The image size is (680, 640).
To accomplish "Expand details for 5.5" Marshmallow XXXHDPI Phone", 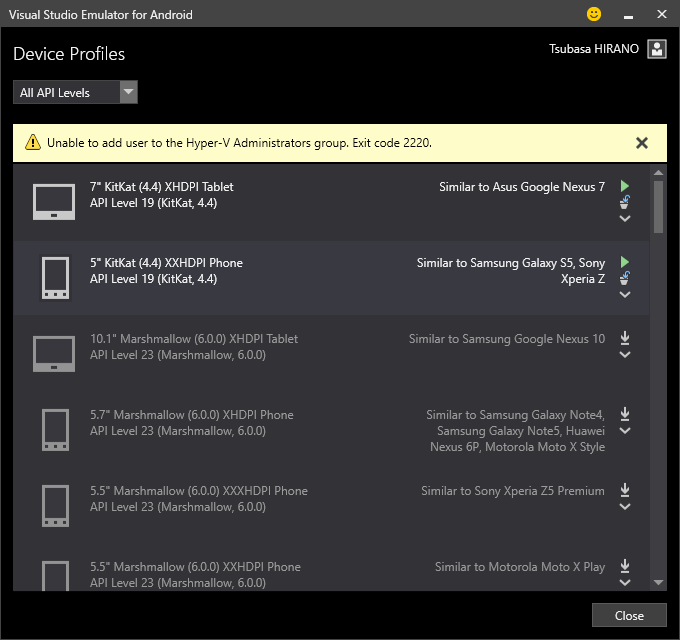I will coord(625,507).
